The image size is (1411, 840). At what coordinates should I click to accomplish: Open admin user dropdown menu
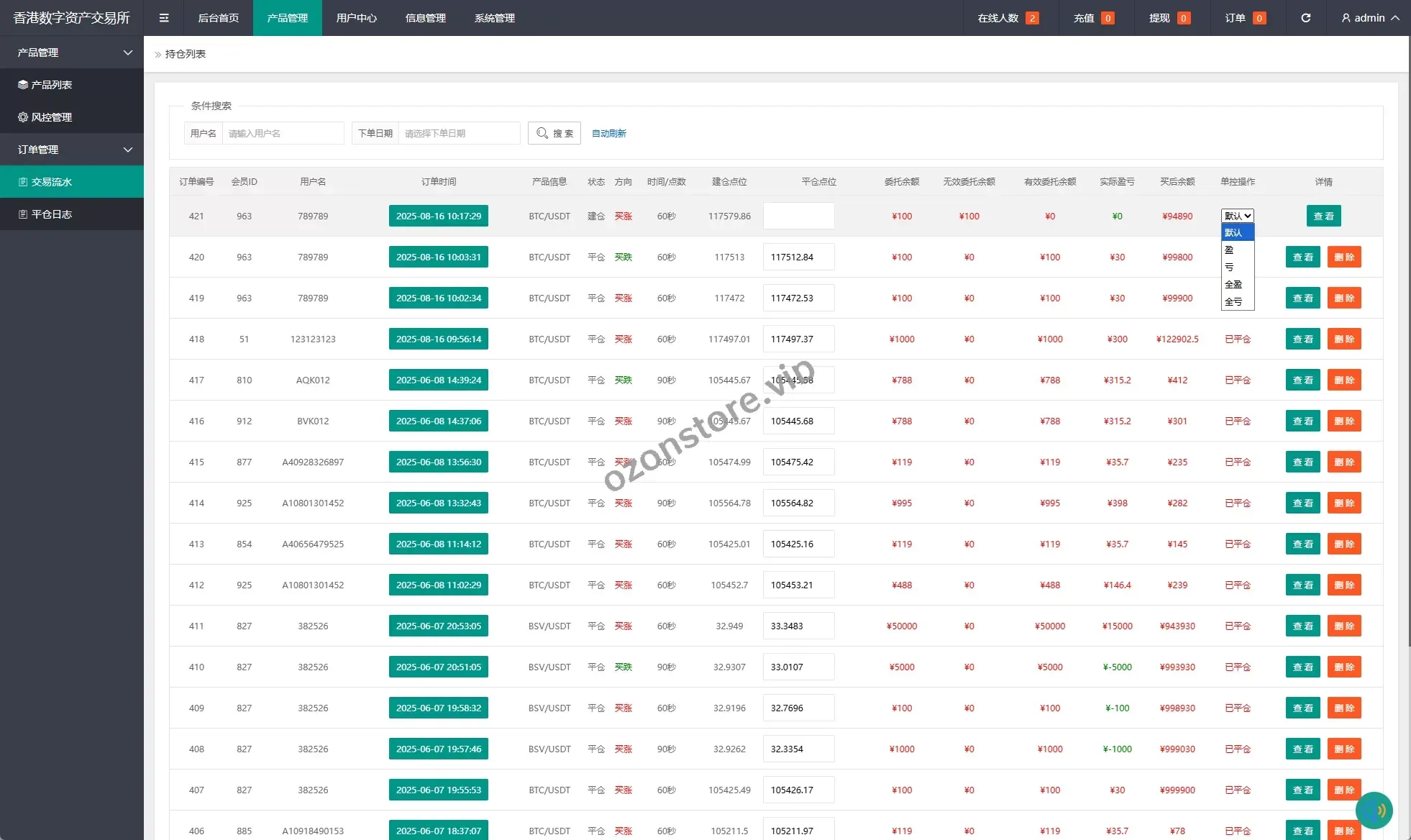point(1370,18)
